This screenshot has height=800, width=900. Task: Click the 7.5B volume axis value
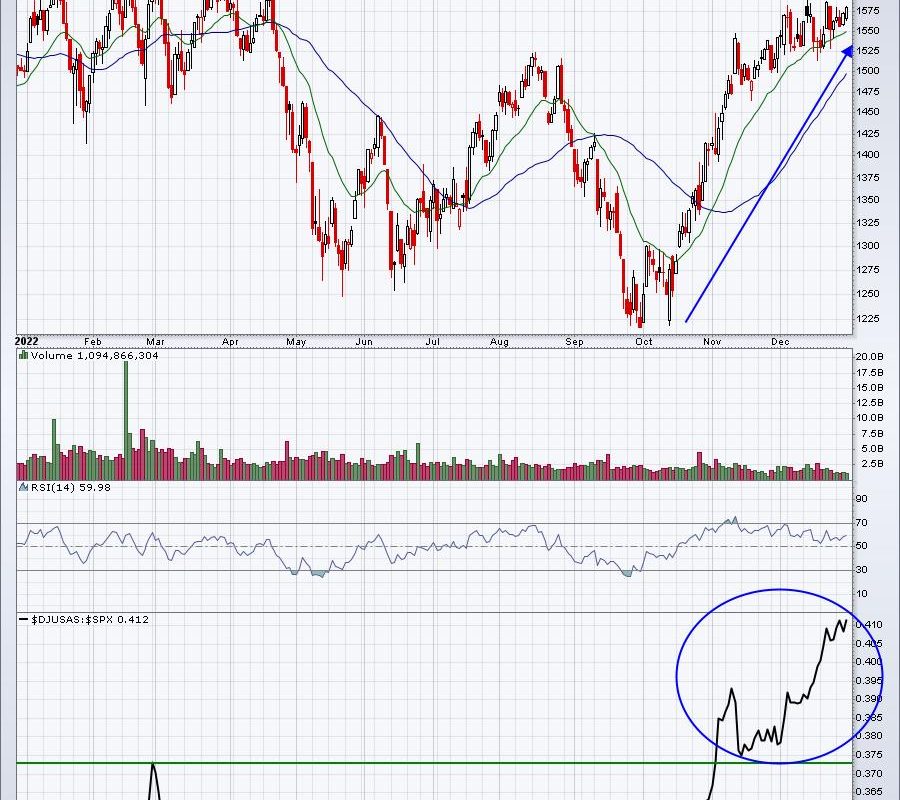tap(872, 433)
